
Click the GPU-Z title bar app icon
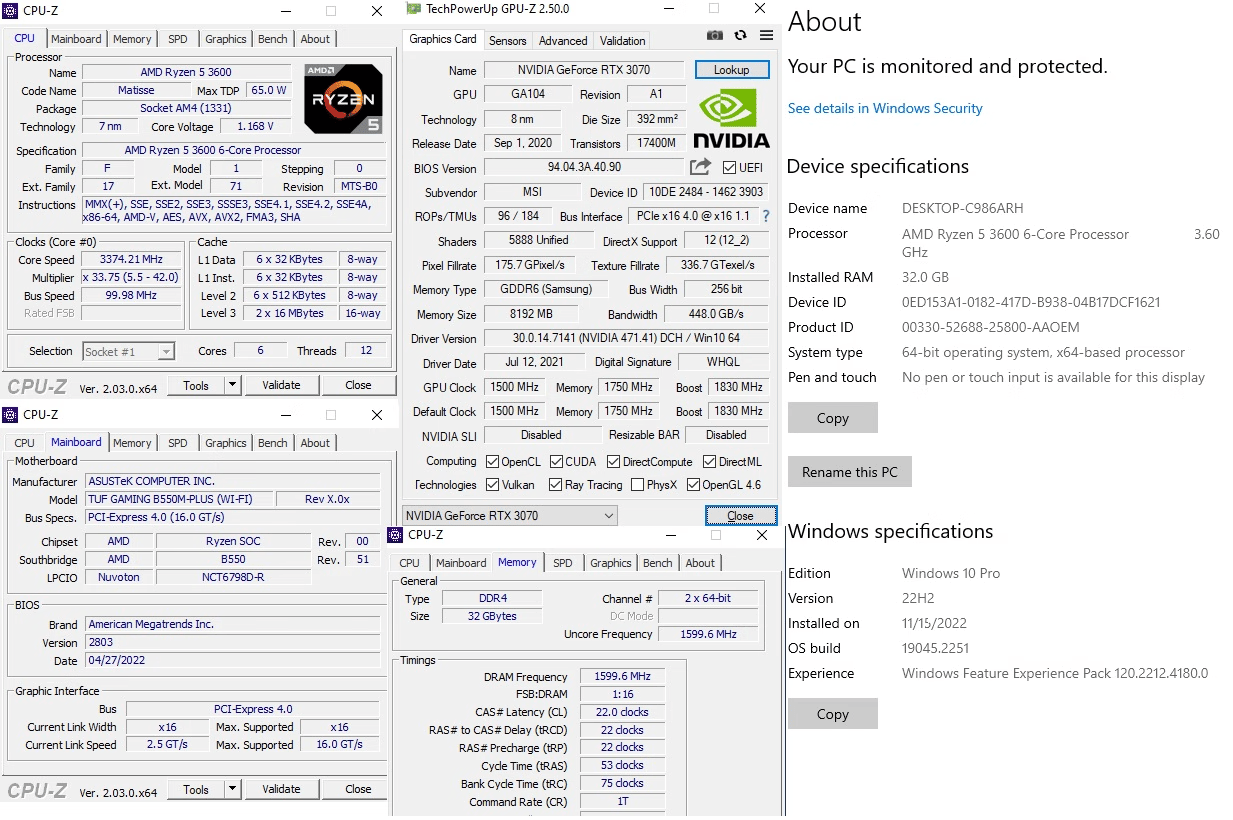(413, 8)
